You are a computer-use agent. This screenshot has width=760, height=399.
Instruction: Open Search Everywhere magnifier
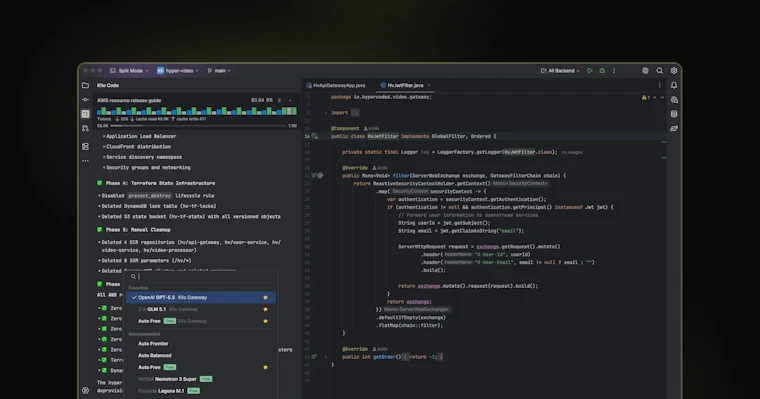[660, 71]
